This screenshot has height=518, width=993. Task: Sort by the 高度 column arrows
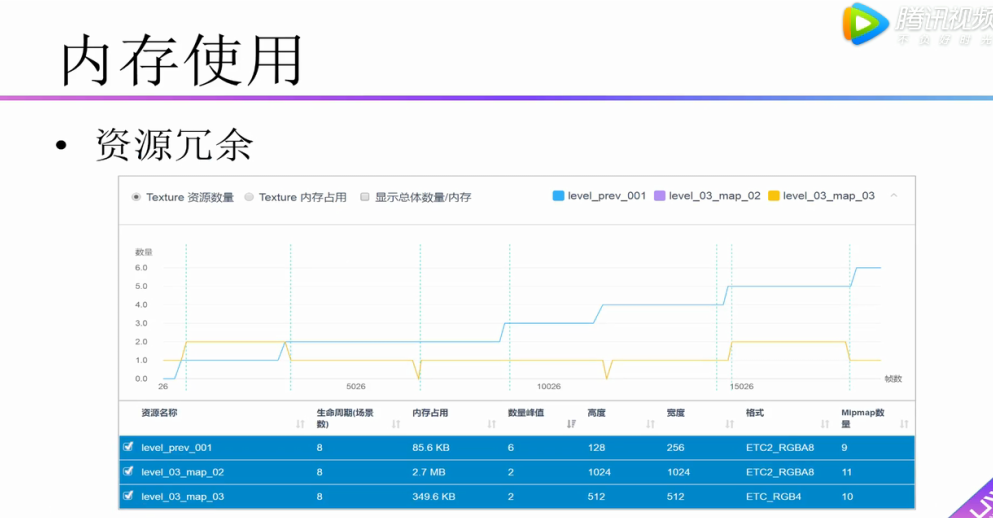(x=650, y=424)
